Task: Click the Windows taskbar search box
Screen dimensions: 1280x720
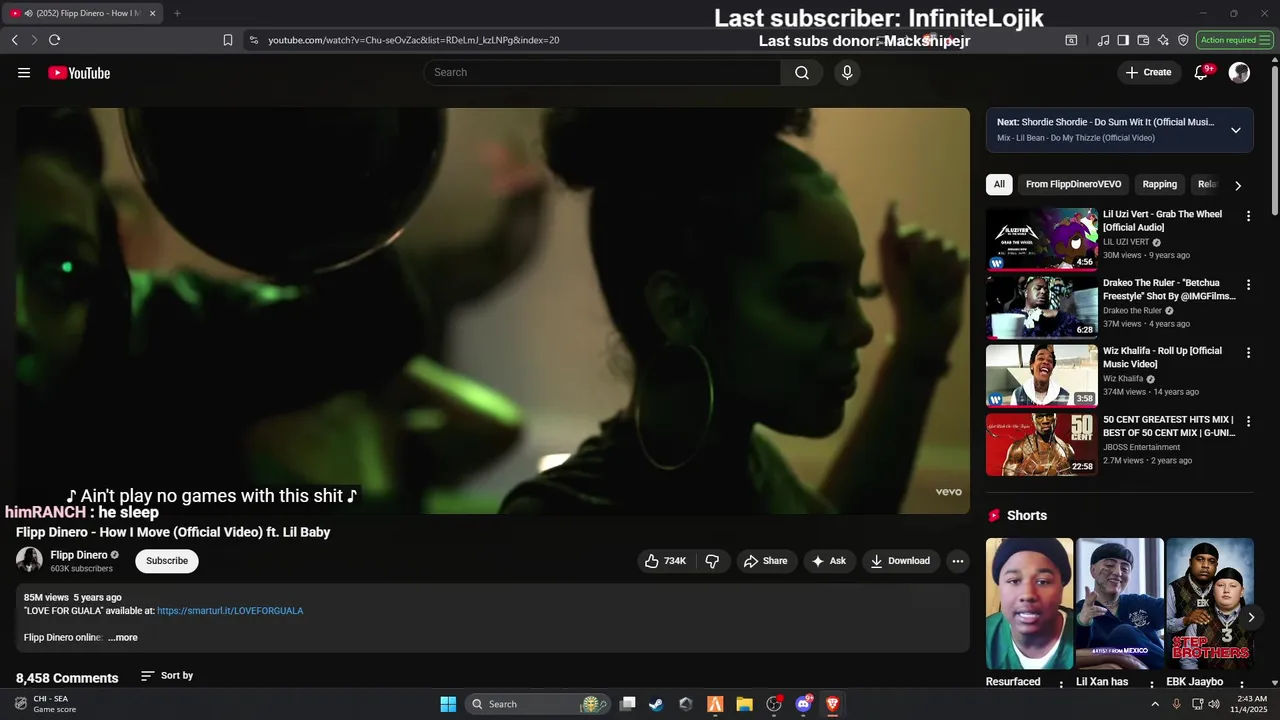Action: point(538,704)
